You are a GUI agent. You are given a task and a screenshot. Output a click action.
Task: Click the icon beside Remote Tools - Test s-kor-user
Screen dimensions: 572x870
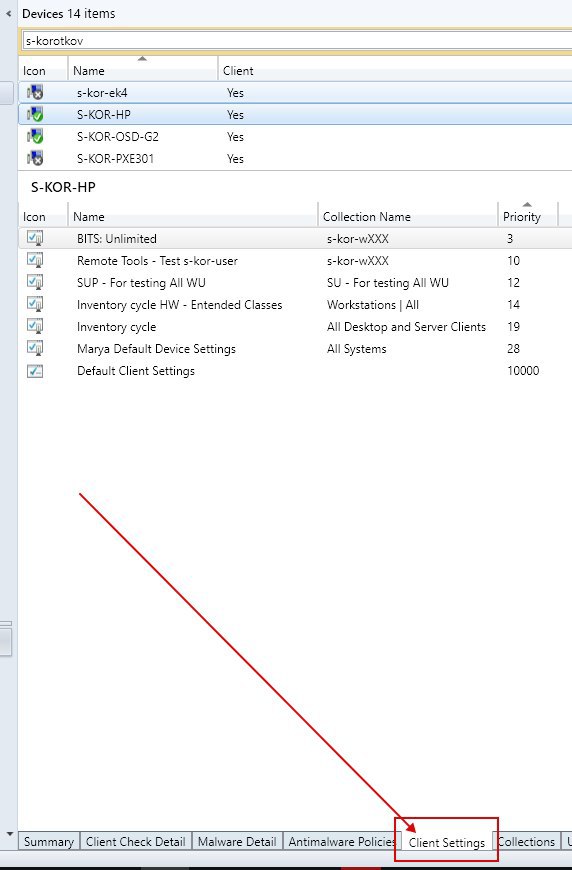(35, 260)
